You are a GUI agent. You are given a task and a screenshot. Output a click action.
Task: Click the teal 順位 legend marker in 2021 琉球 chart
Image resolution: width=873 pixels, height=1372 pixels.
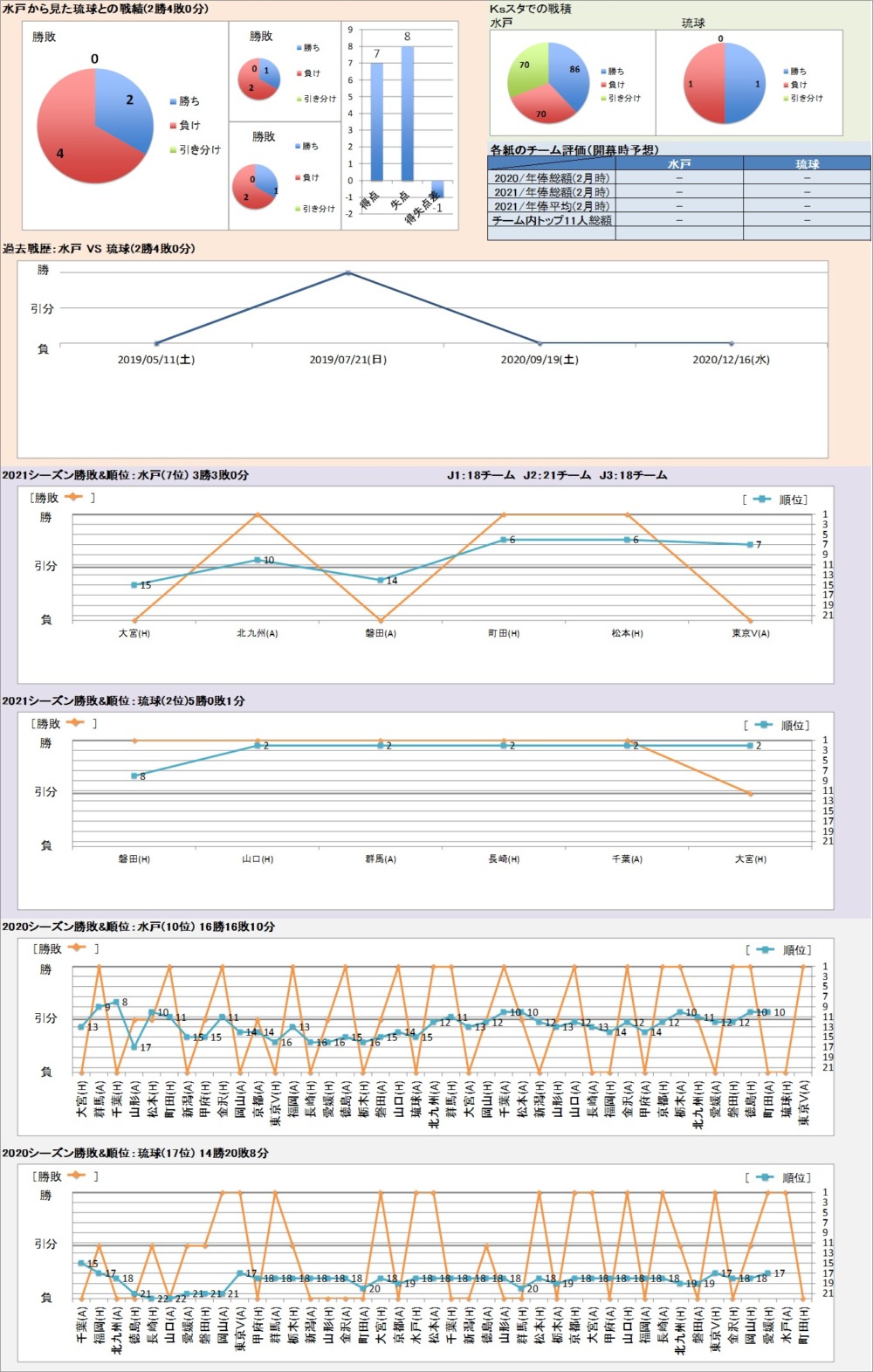point(763,725)
